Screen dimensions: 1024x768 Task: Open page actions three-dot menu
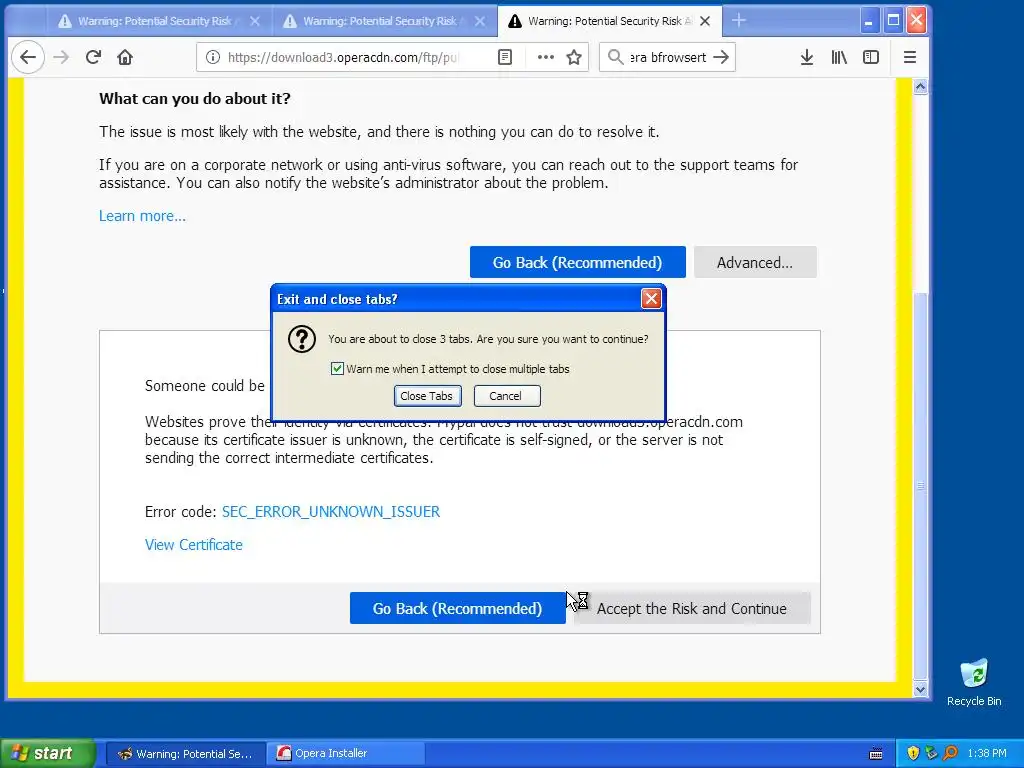pyautogui.click(x=545, y=57)
